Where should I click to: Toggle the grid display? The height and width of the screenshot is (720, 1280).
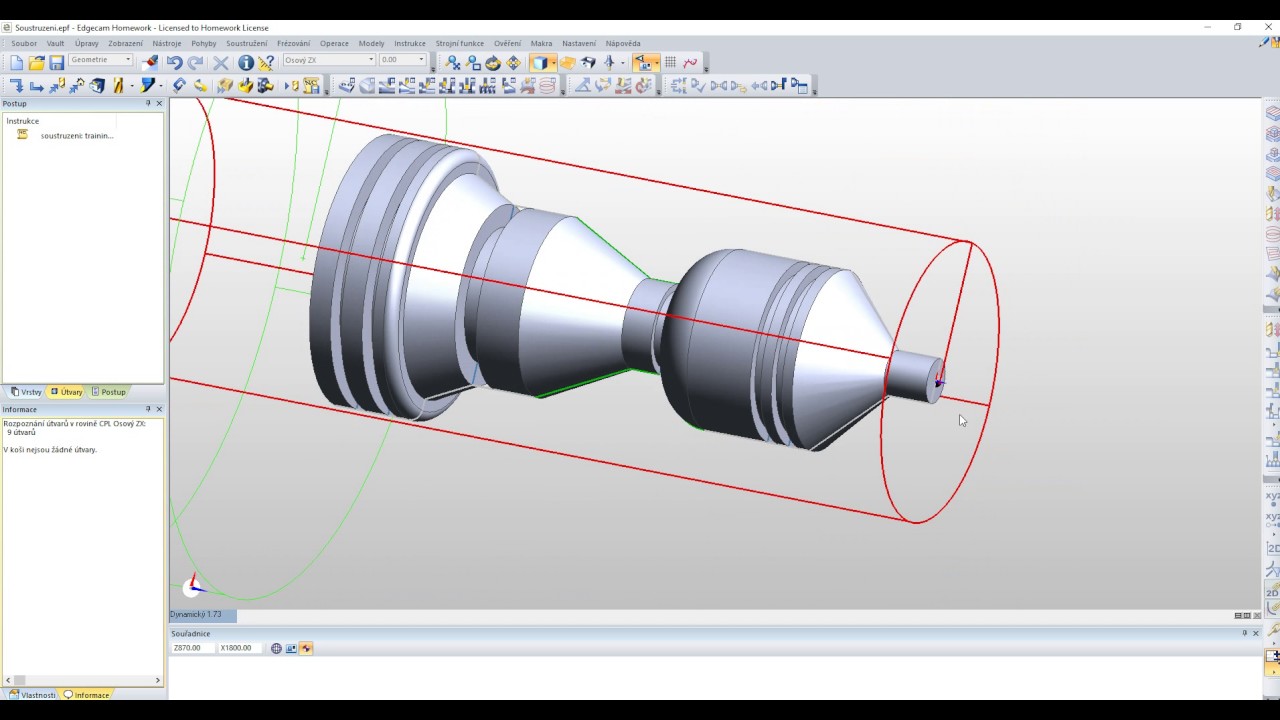pos(670,62)
